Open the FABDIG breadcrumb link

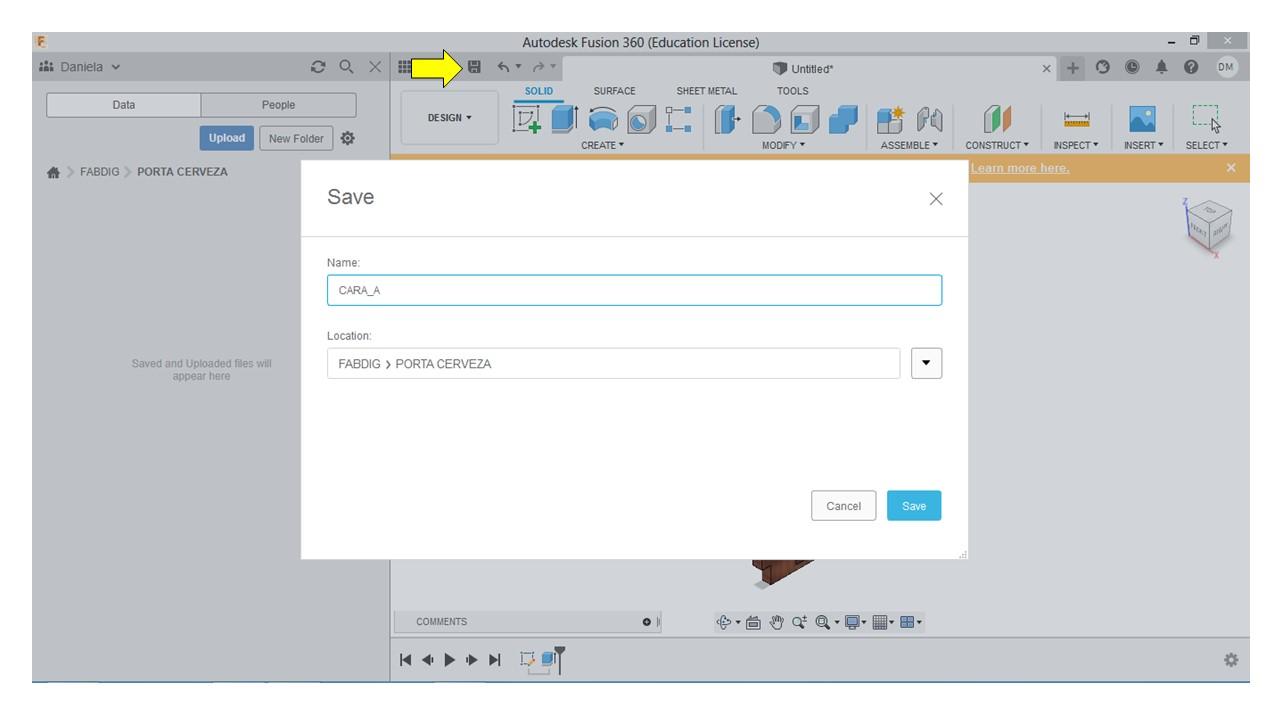pyautogui.click(x=100, y=171)
